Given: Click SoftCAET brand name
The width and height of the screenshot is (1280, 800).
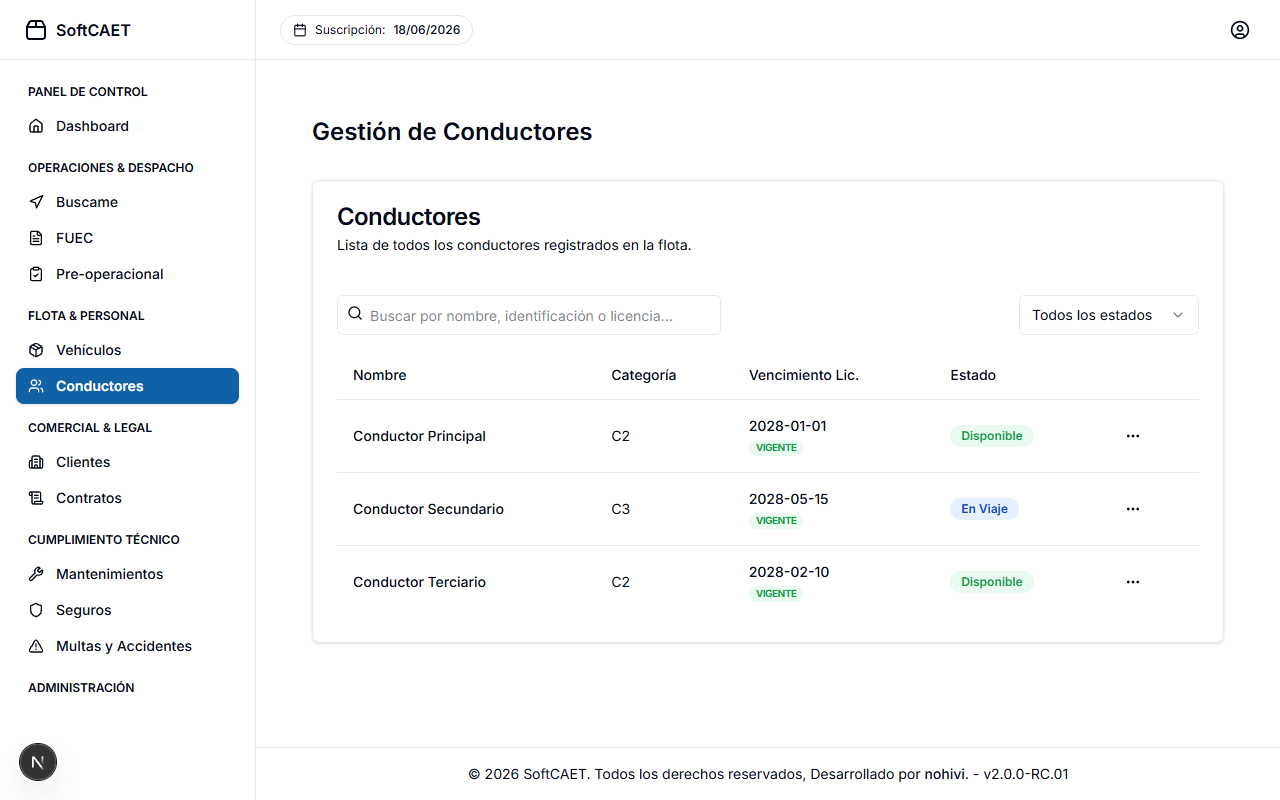Looking at the screenshot, I should pos(93,30).
